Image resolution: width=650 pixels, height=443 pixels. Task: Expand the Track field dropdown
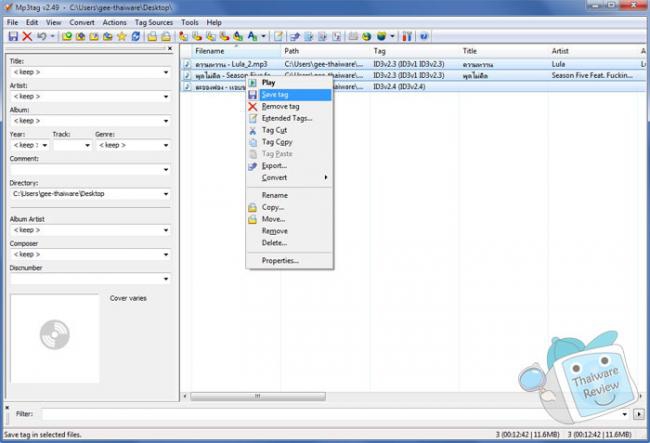[x=87, y=145]
